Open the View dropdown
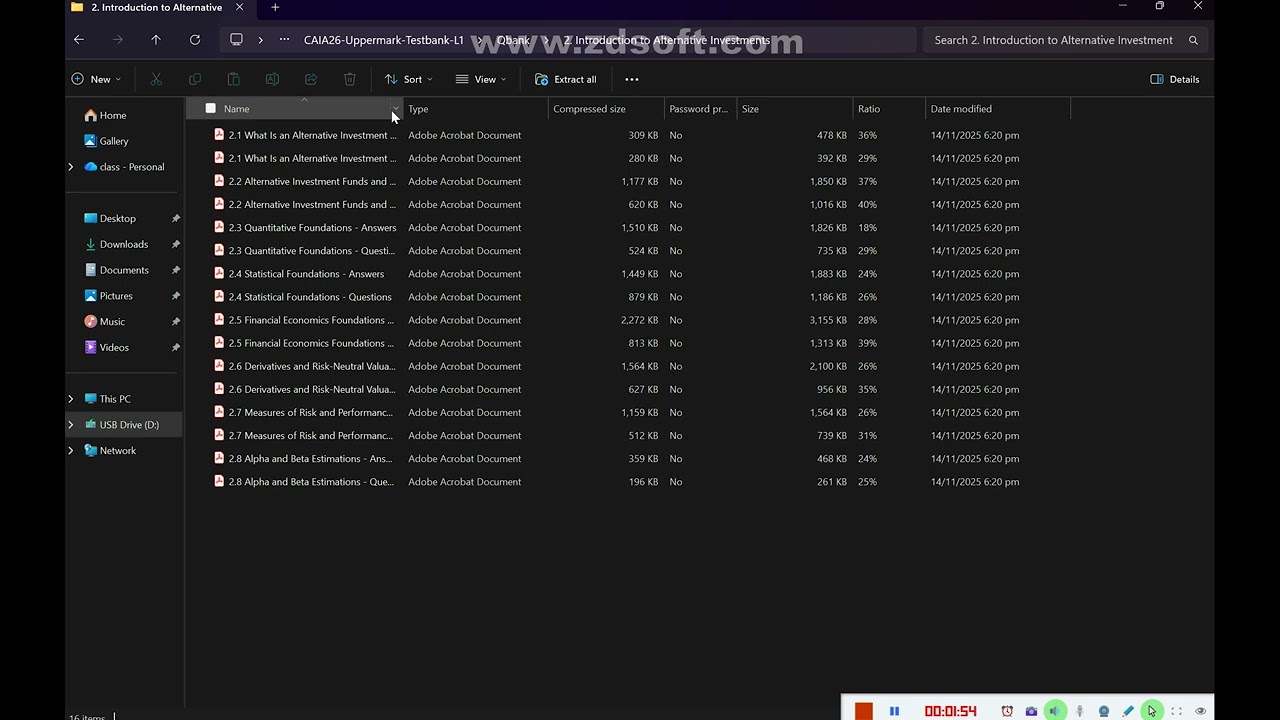1280x720 pixels. (x=481, y=79)
